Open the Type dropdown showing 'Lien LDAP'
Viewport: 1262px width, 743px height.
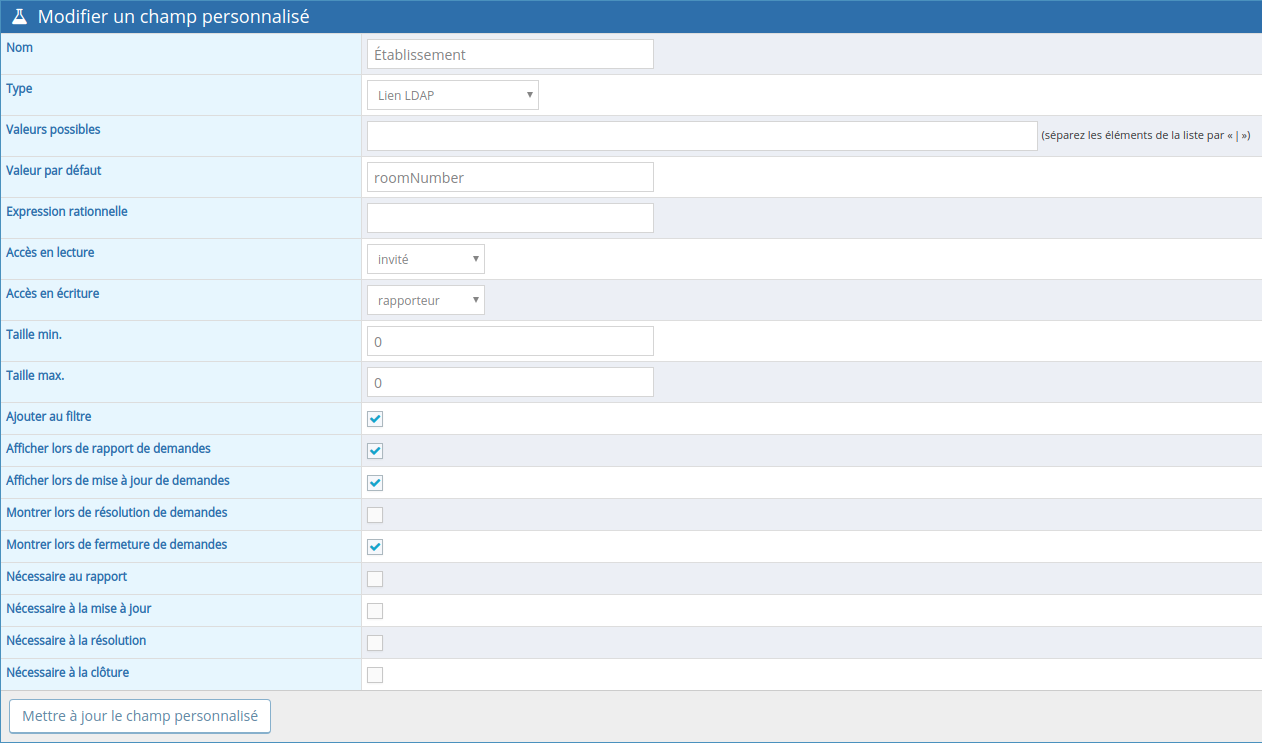pos(452,95)
